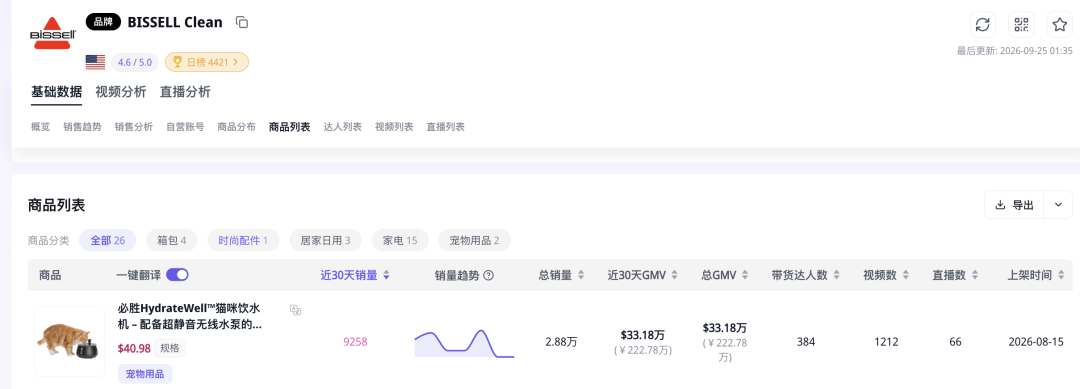This screenshot has width=1080, height=389.
Task: Open the daily rank 4421 badge
Action: point(207,62)
